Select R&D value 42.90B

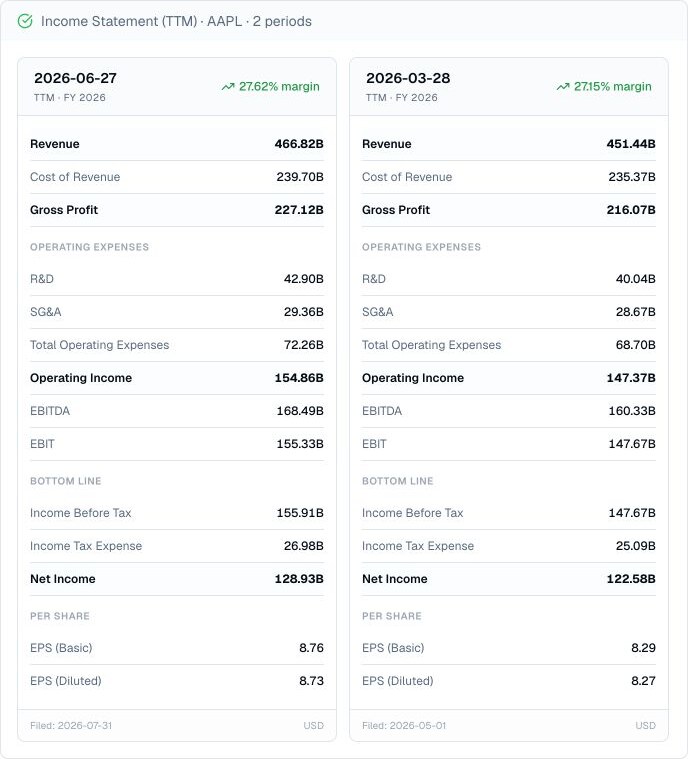click(x=304, y=279)
